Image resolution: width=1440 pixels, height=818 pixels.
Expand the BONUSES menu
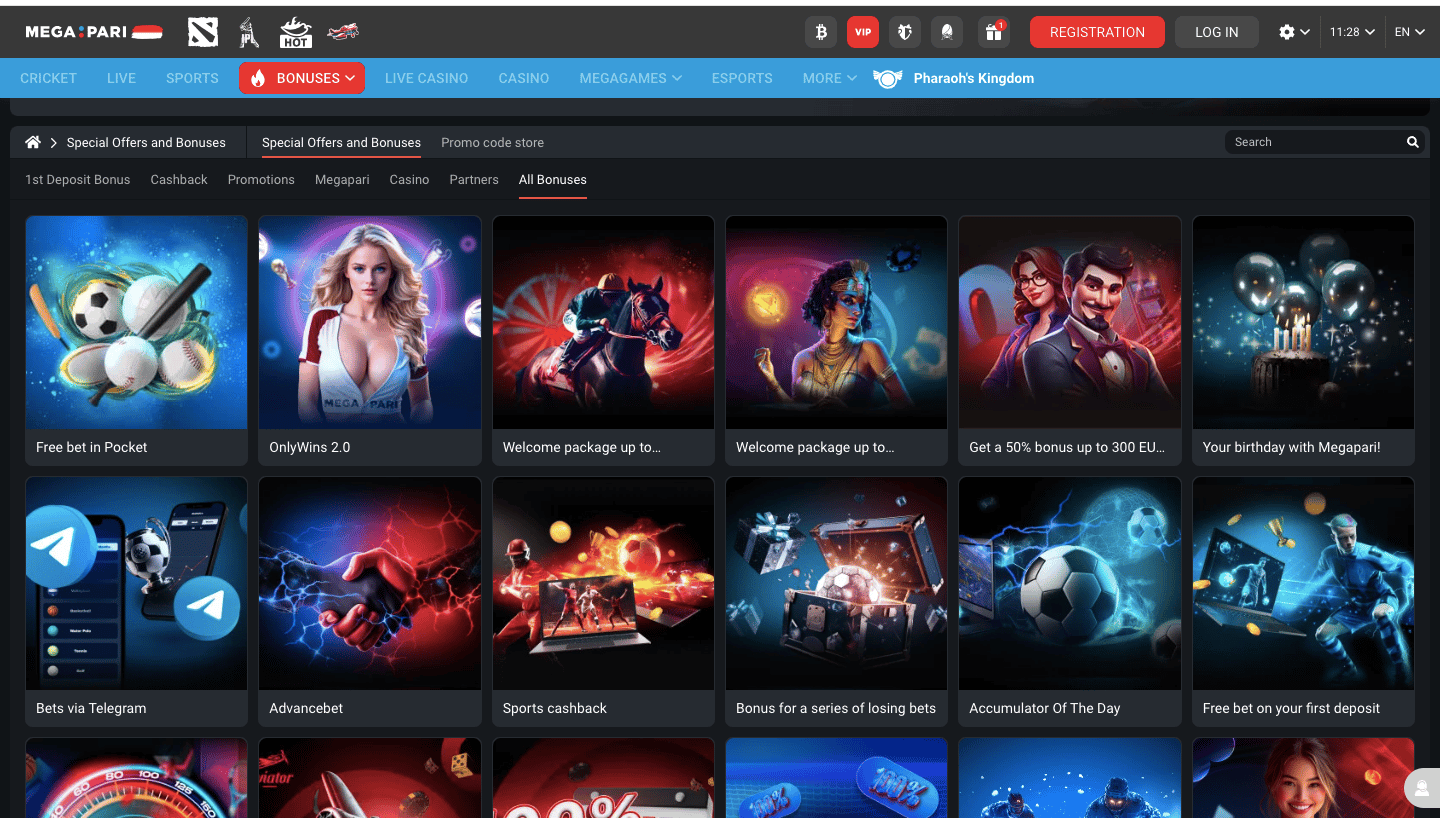[302, 78]
